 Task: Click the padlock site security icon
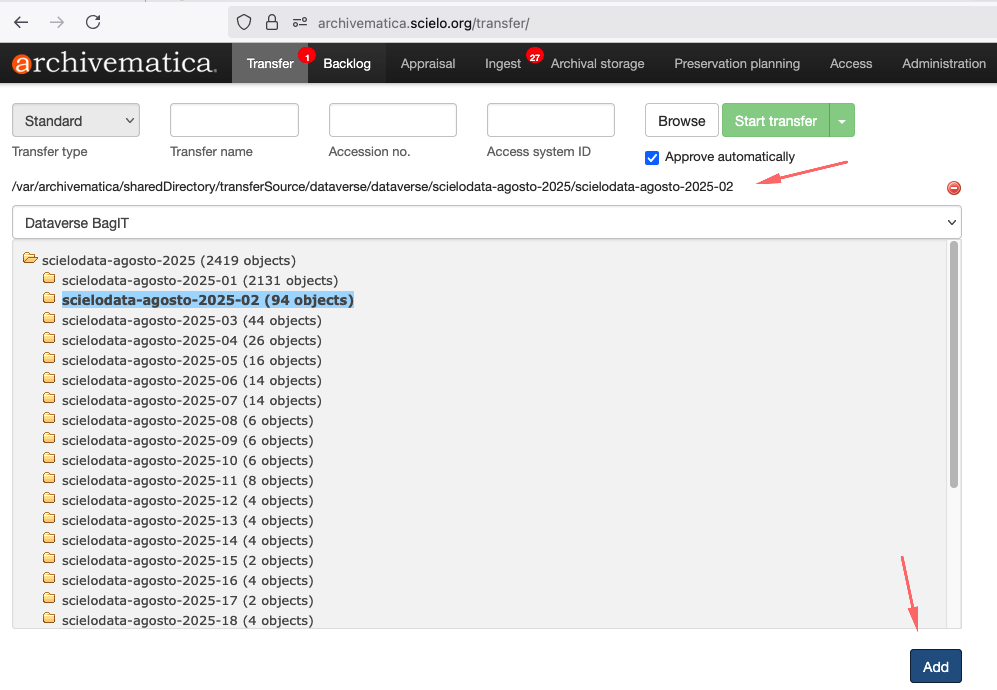272,22
